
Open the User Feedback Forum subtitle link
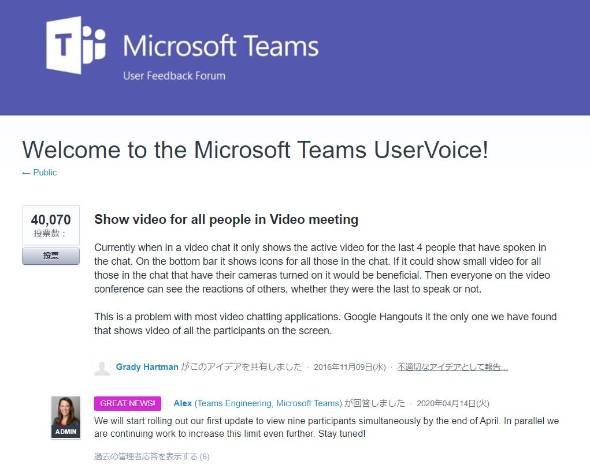[174, 76]
